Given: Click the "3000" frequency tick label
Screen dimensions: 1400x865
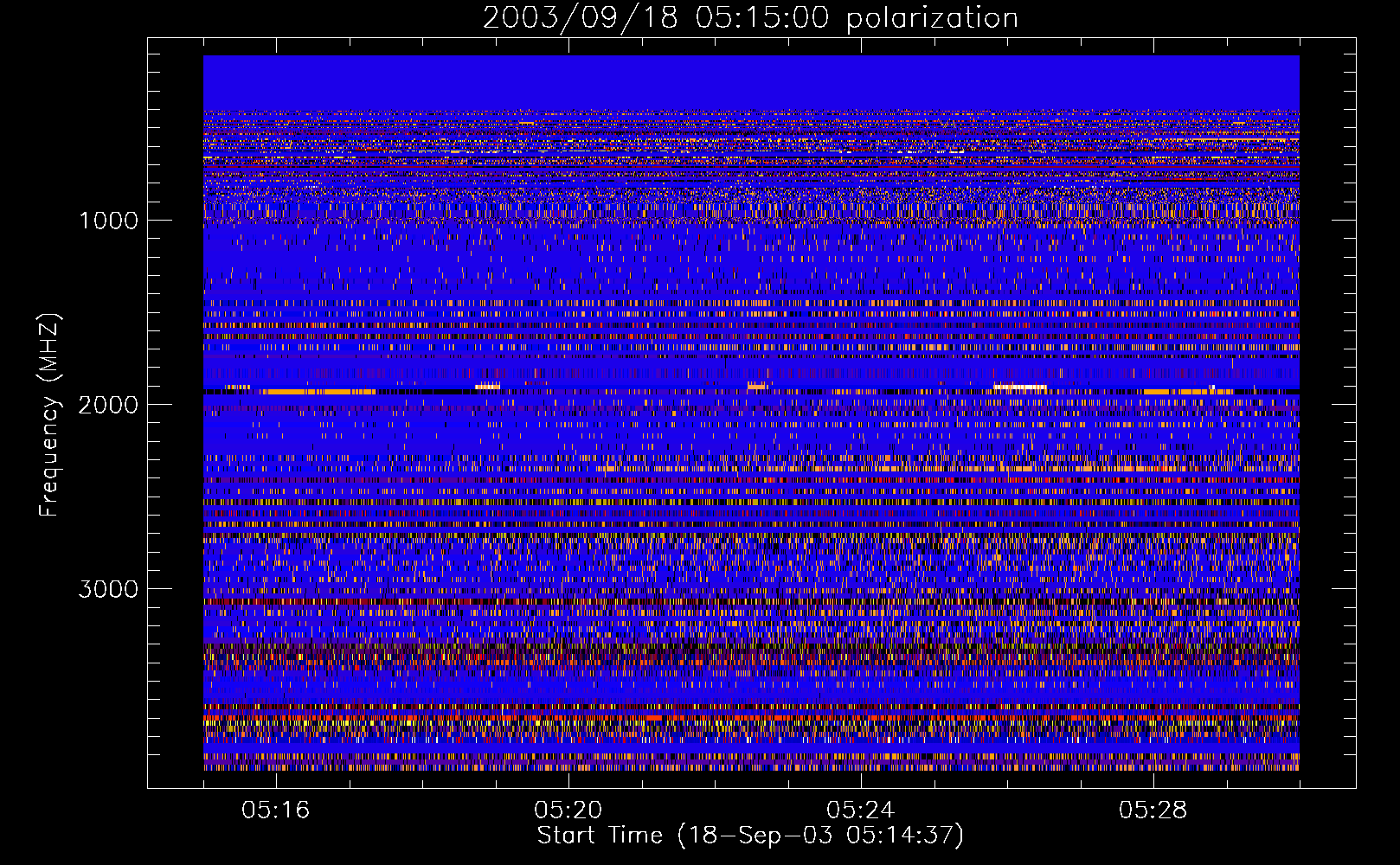Looking at the screenshot, I should (108, 588).
